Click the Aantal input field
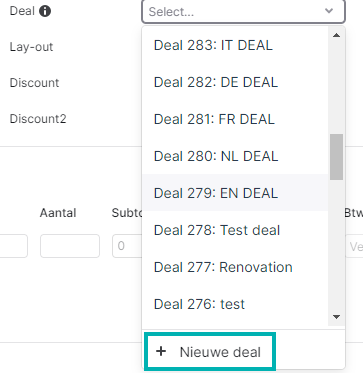This screenshot has height=373, width=363. (70, 246)
